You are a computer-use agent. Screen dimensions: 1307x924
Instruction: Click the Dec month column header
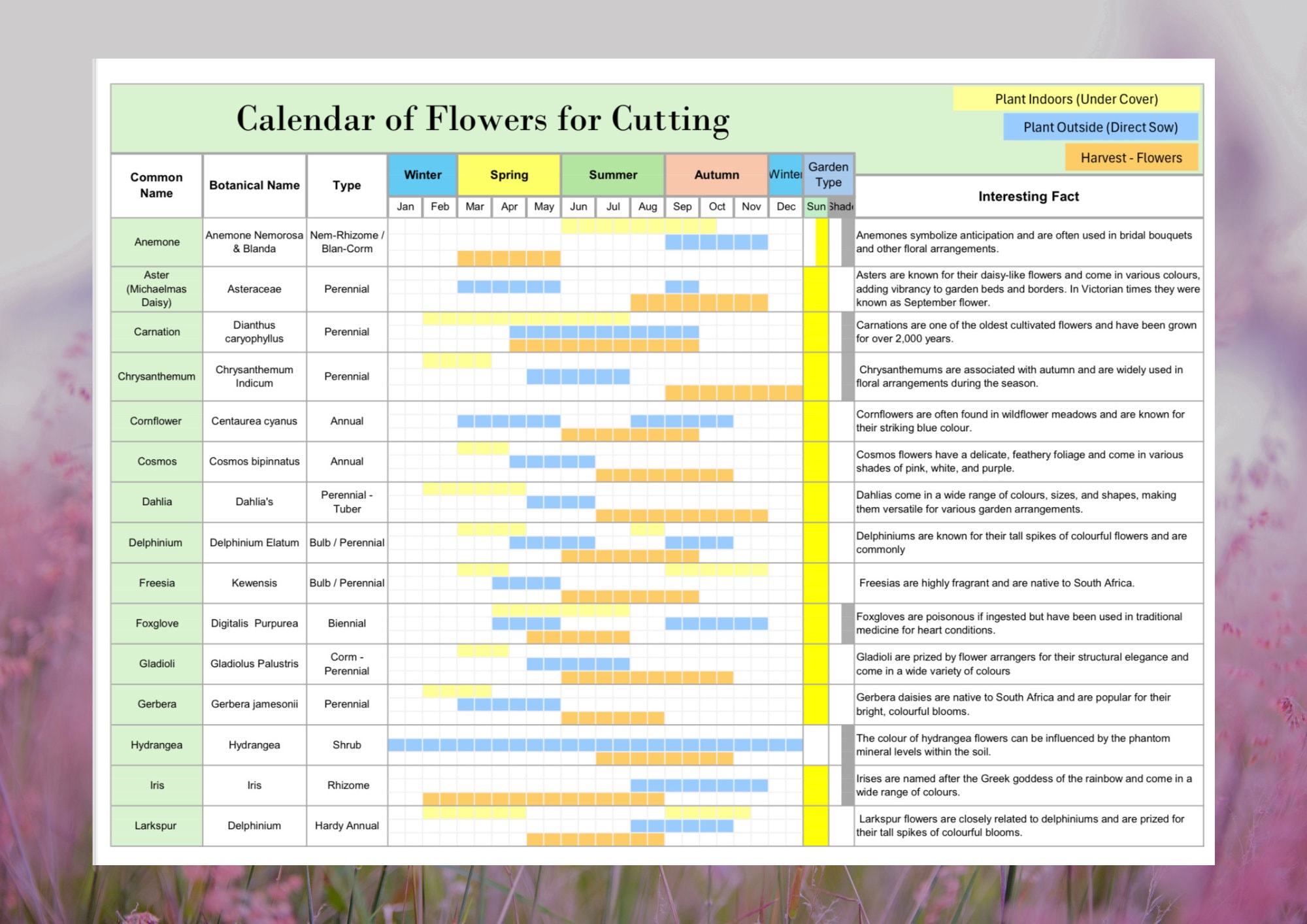tap(785, 206)
